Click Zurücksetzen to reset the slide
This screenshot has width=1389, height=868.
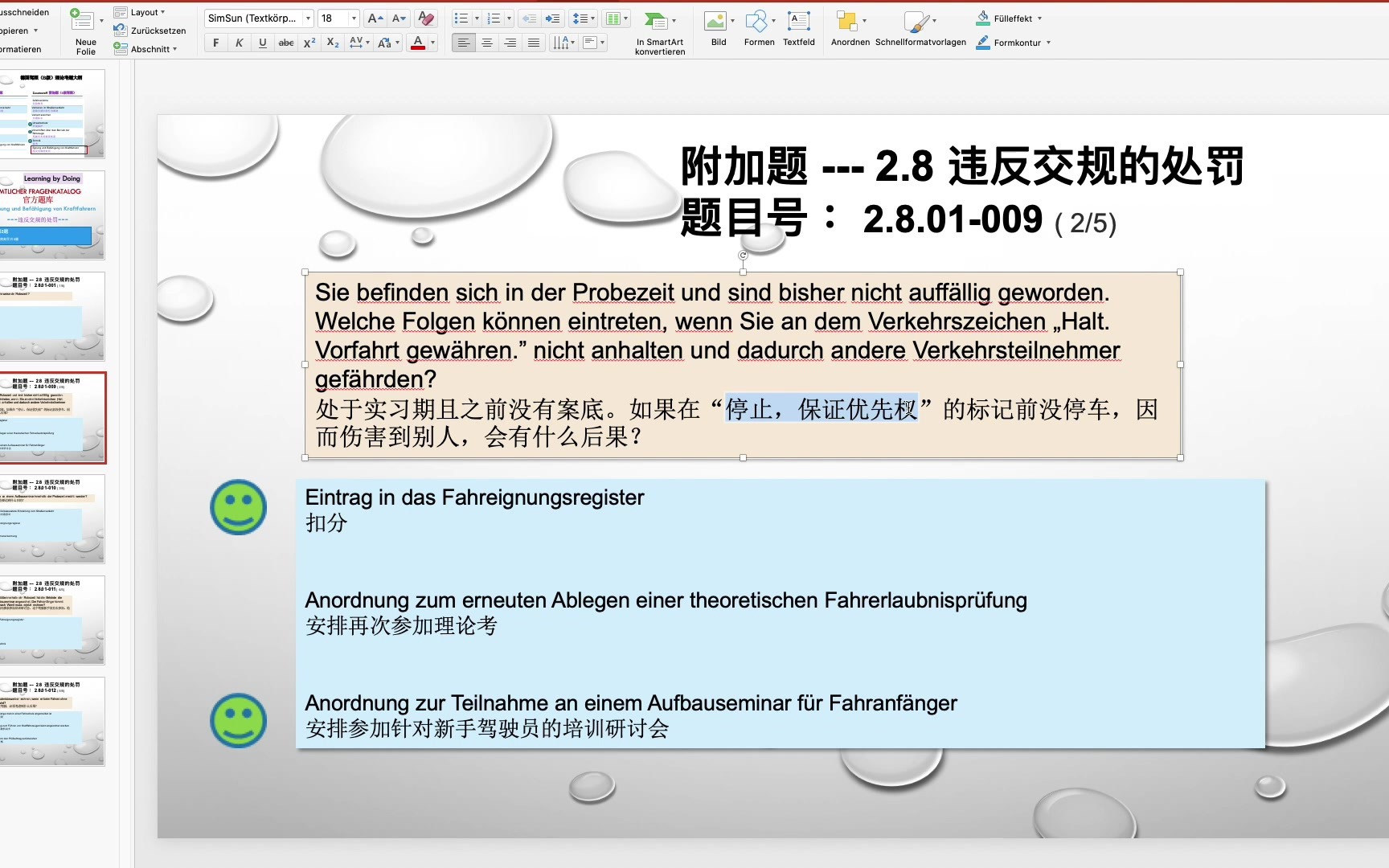[150, 31]
